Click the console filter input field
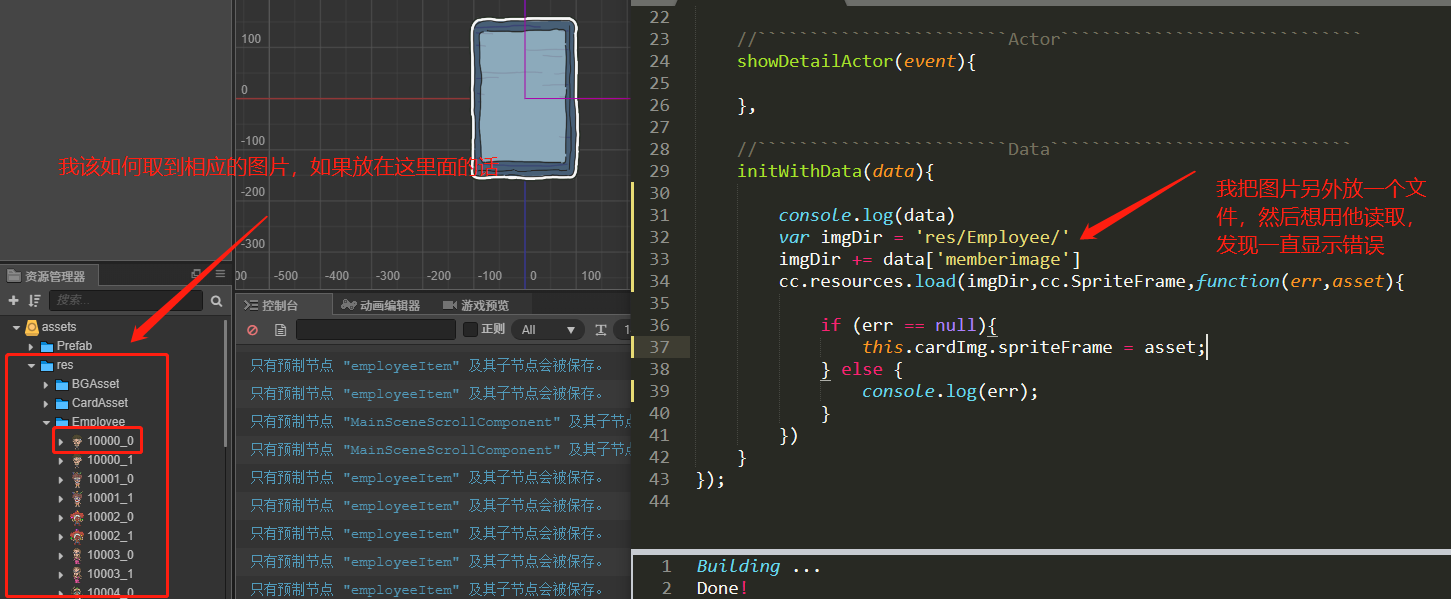 click(x=376, y=329)
